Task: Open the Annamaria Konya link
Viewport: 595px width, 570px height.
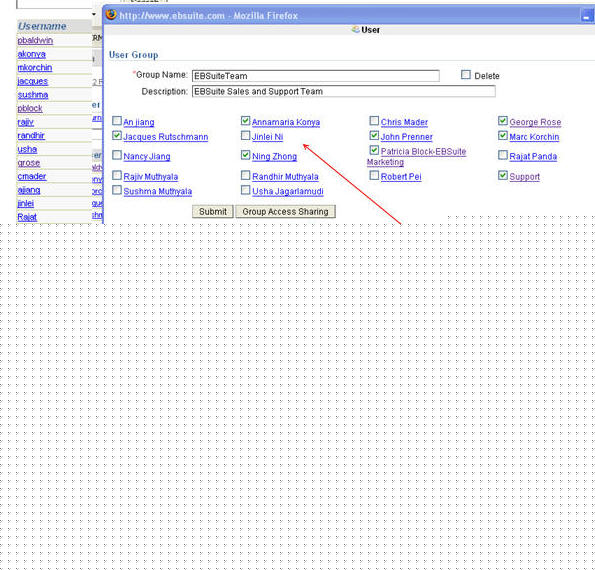Action: pyautogui.click(x=286, y=122)
